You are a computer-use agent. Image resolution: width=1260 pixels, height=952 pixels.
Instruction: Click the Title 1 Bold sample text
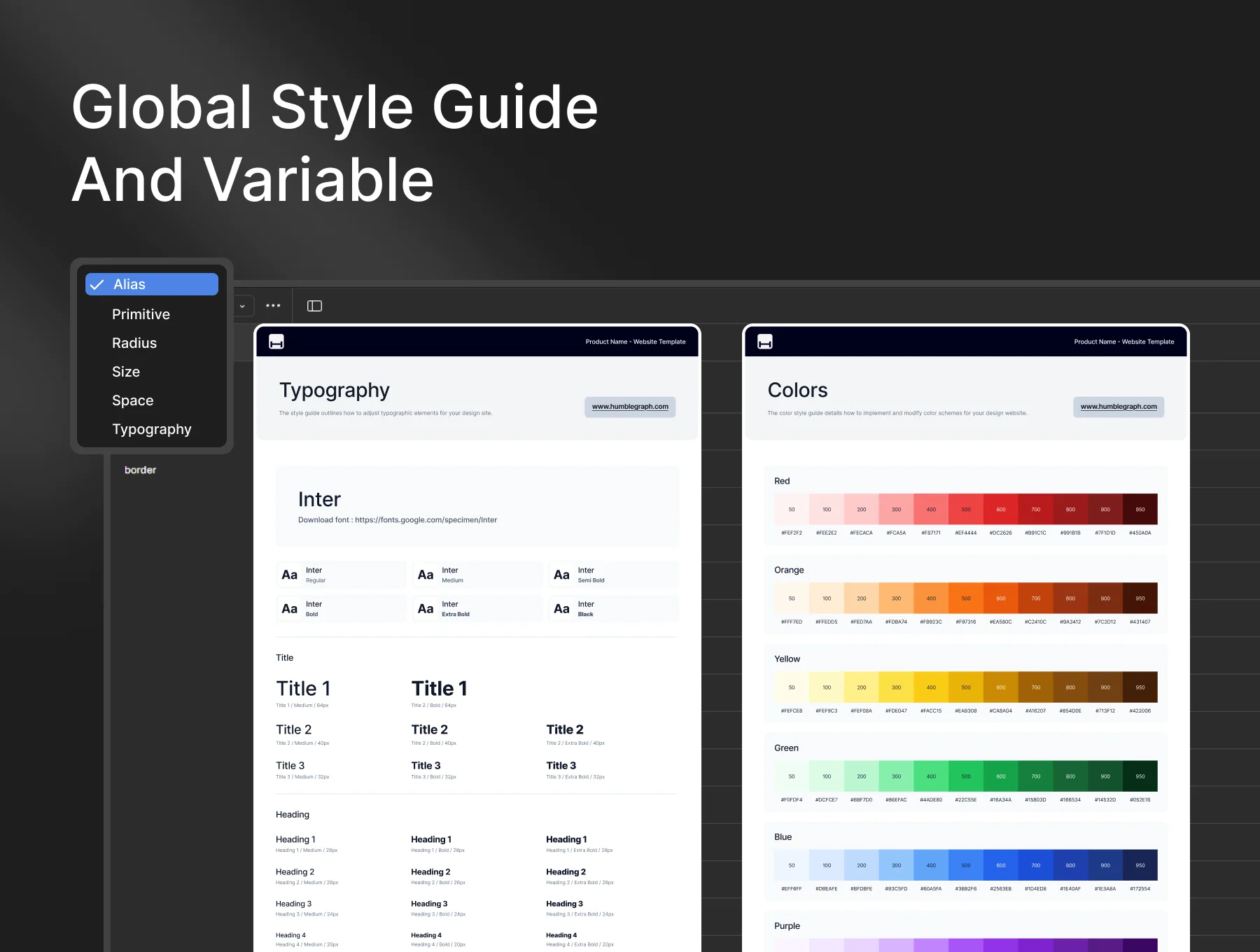tap(439, 689)
